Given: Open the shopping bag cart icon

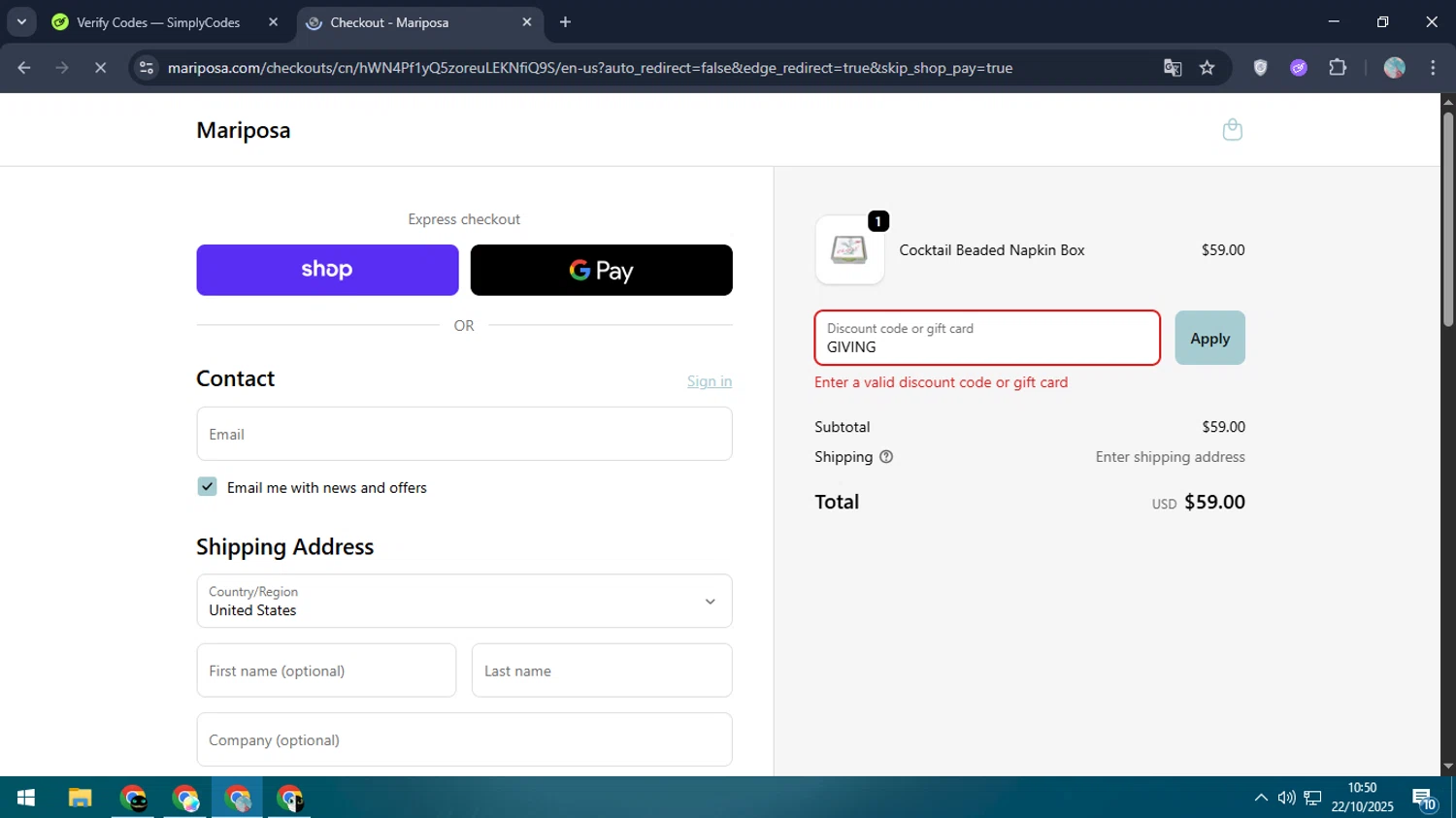Looking at the screenshot, I should point(1232,130).
